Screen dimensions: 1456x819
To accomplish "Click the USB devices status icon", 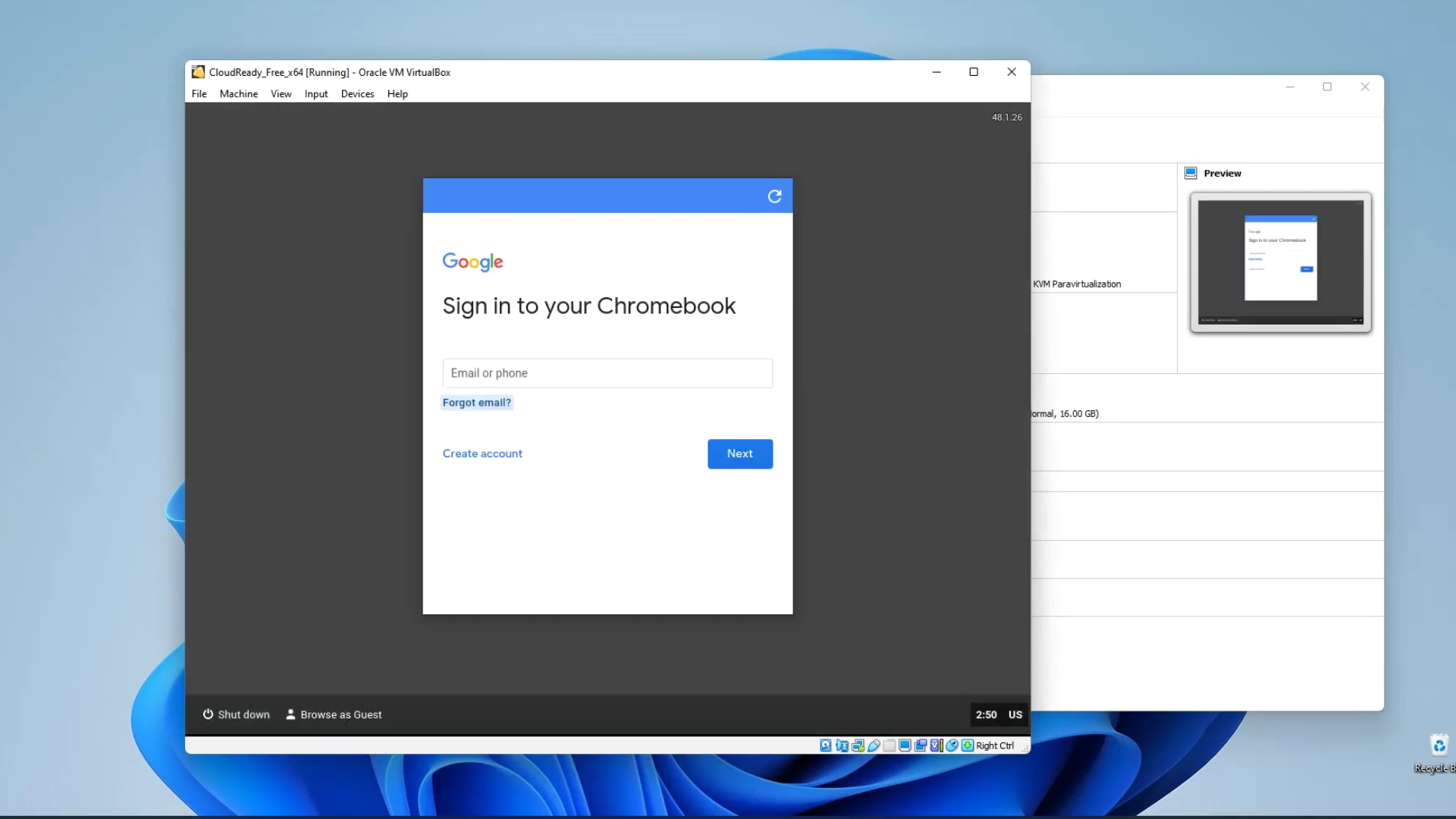I will pyautogui.click(x=874, y=745).
